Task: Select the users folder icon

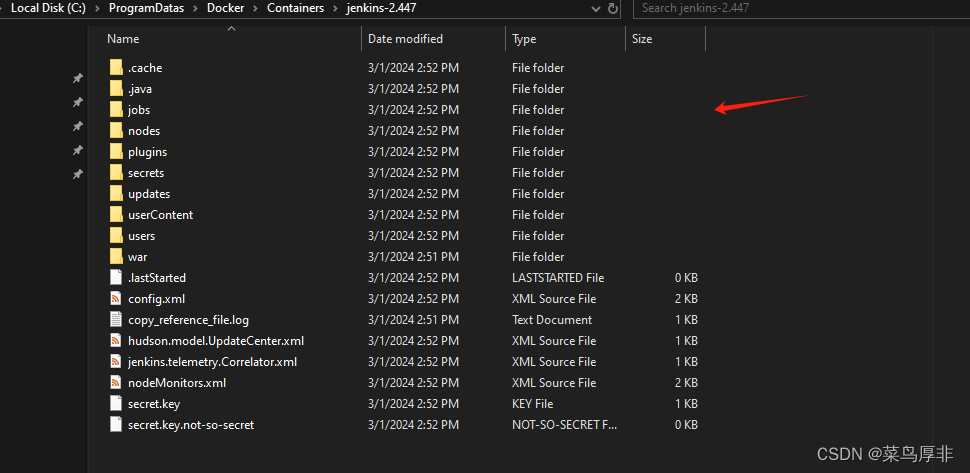Action: (116, 236)
